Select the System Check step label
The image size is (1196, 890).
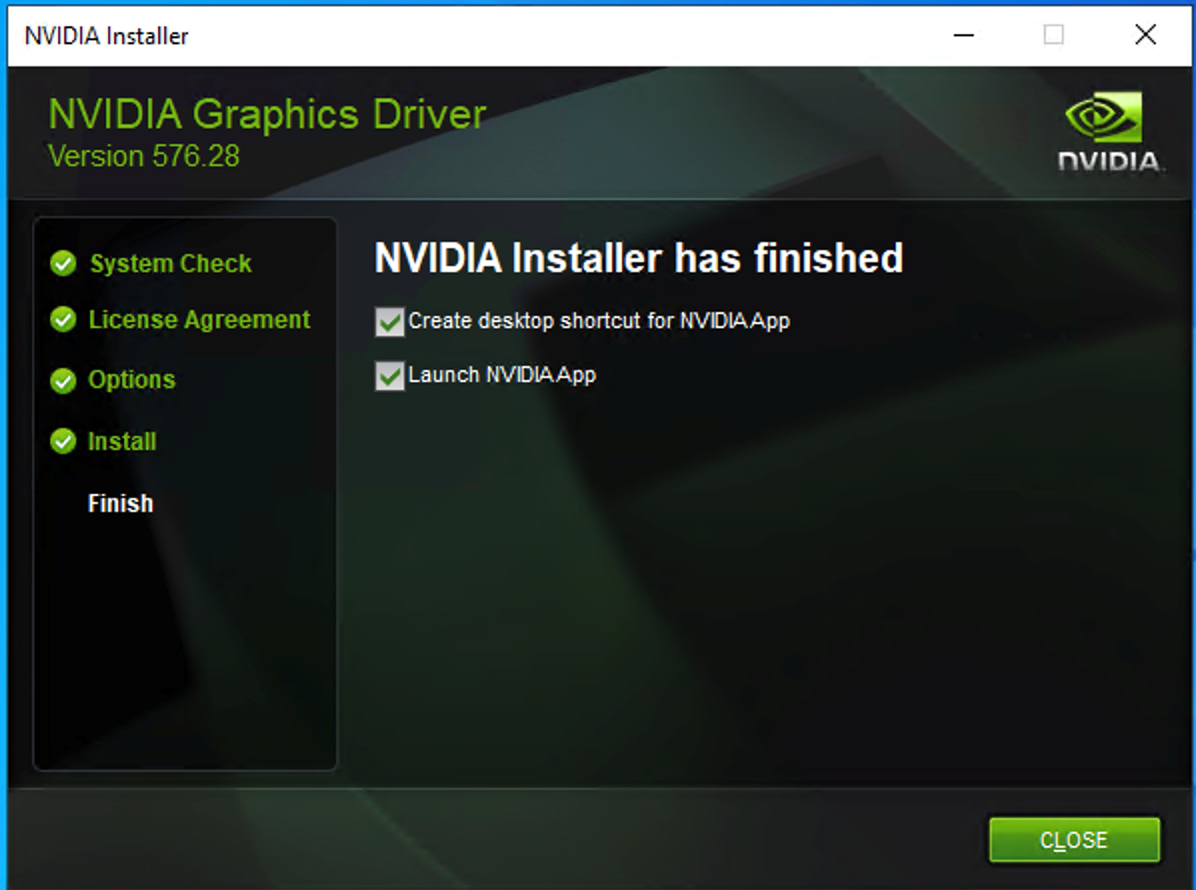(171, 263)
